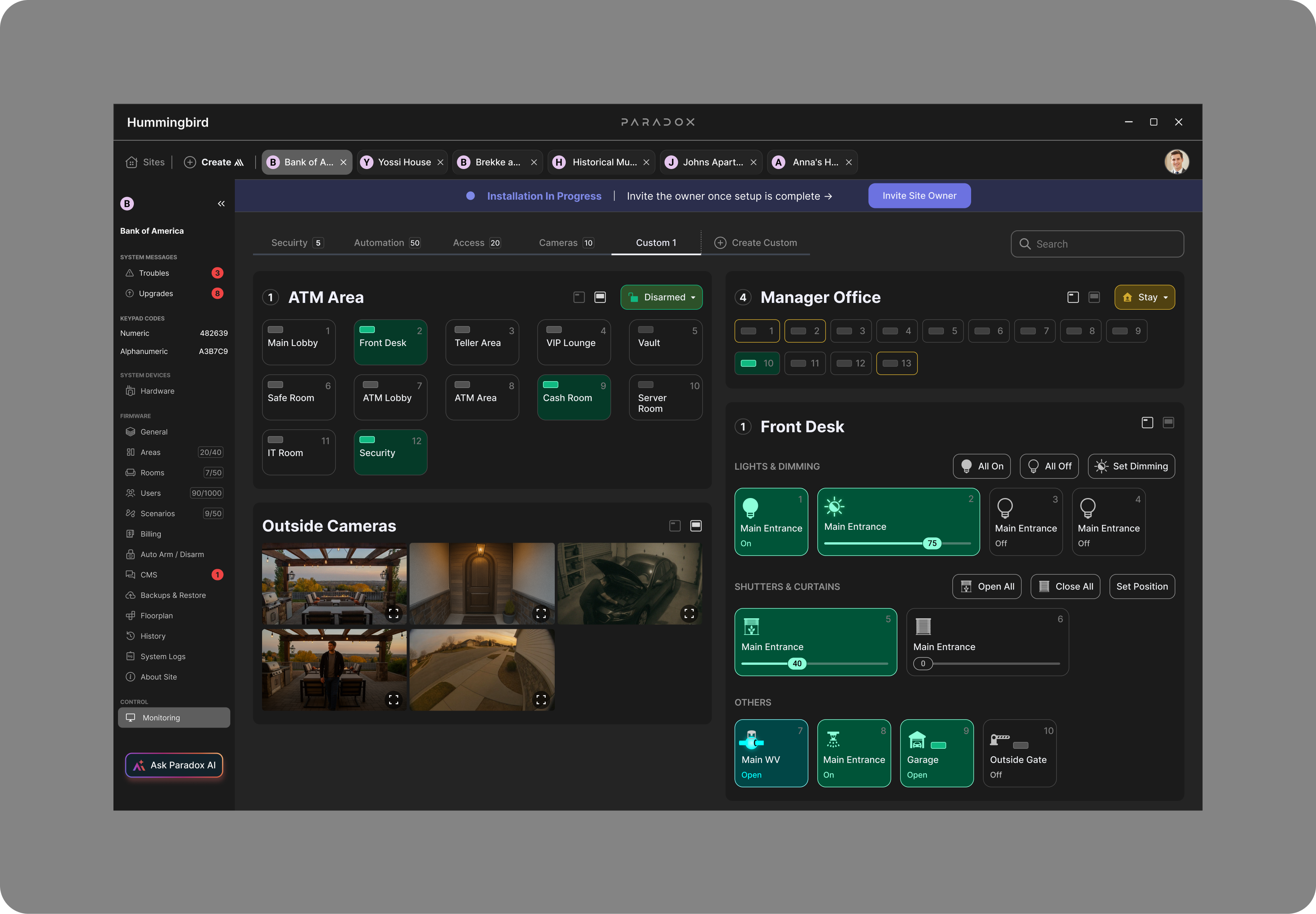The width and height of the screenshot is (1316, 914).
Task: Open Ask Paradox AI assistant
Action: [x=174, y=765]
